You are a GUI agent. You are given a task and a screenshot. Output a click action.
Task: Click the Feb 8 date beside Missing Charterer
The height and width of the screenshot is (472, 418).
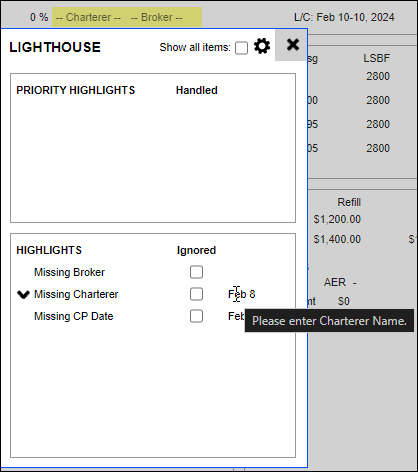242,294
